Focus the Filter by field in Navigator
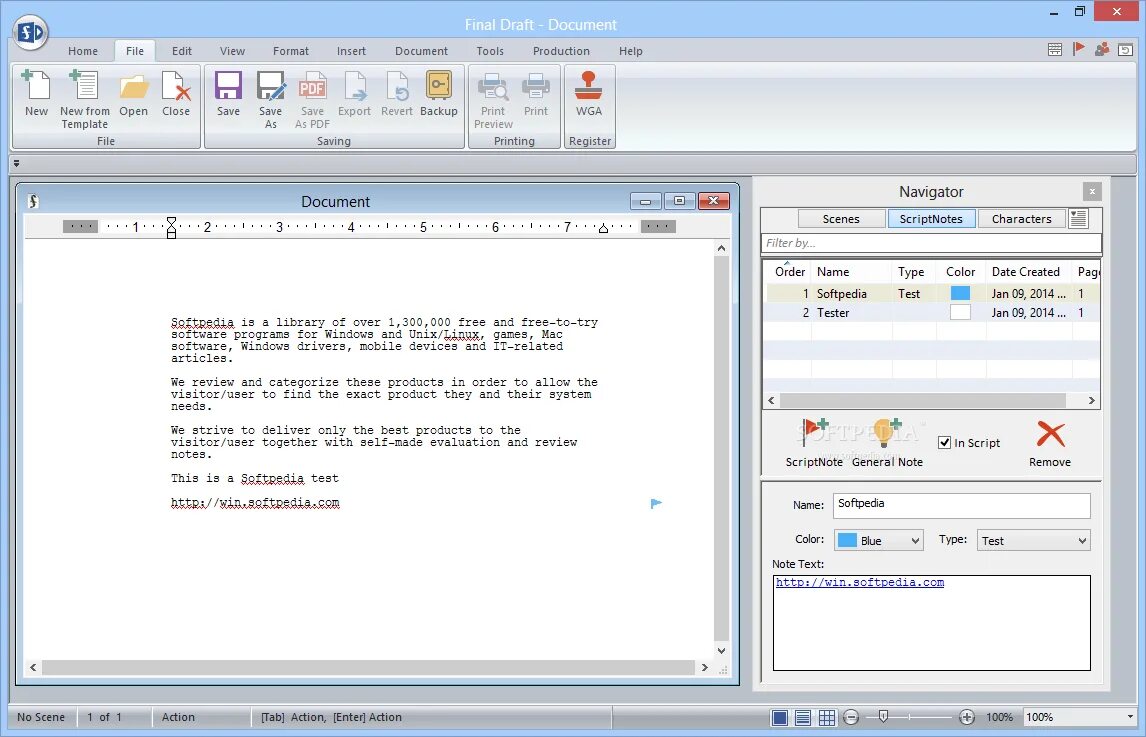The width and height of the screenshot is (1146, 737). 931,243
